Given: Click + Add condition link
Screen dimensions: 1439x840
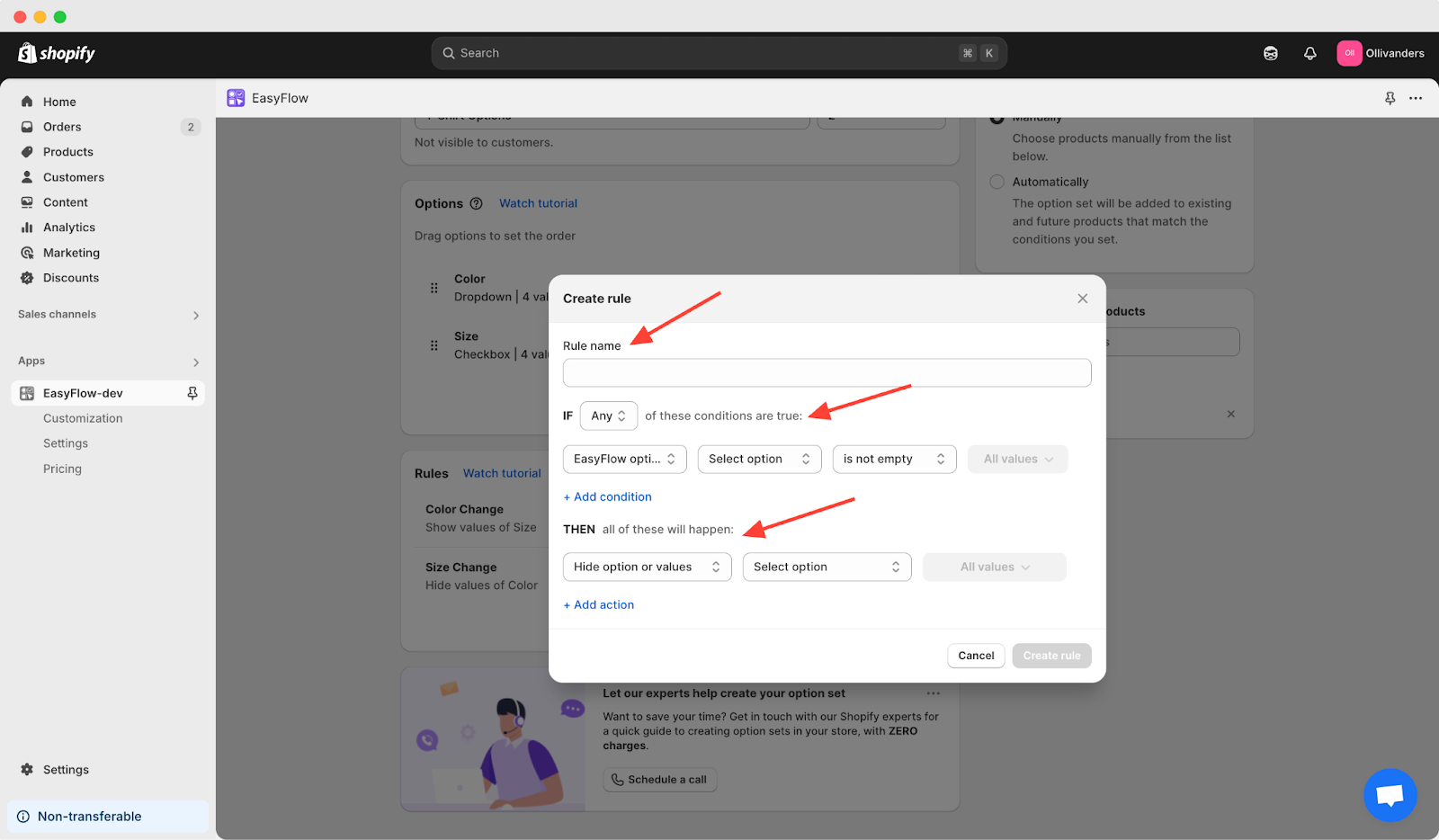Looking at the screenshot, I should tap(607, 496).
